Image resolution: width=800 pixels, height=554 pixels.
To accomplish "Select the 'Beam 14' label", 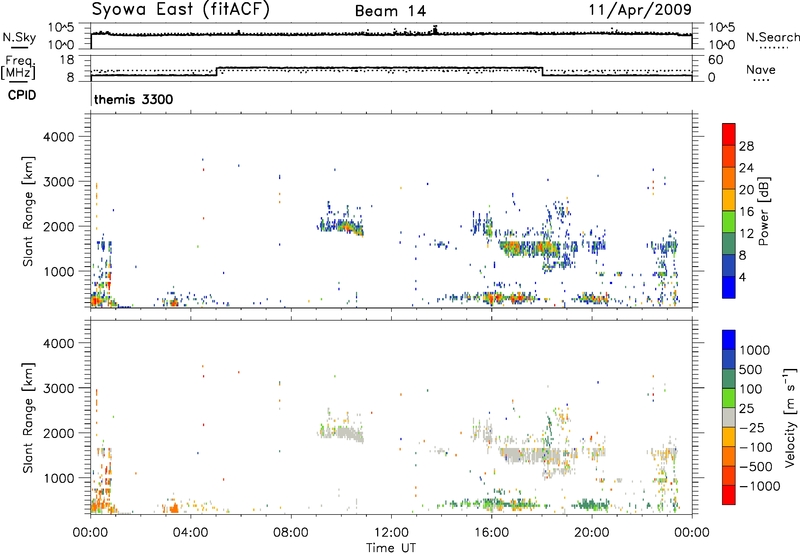I will [390, 11].
